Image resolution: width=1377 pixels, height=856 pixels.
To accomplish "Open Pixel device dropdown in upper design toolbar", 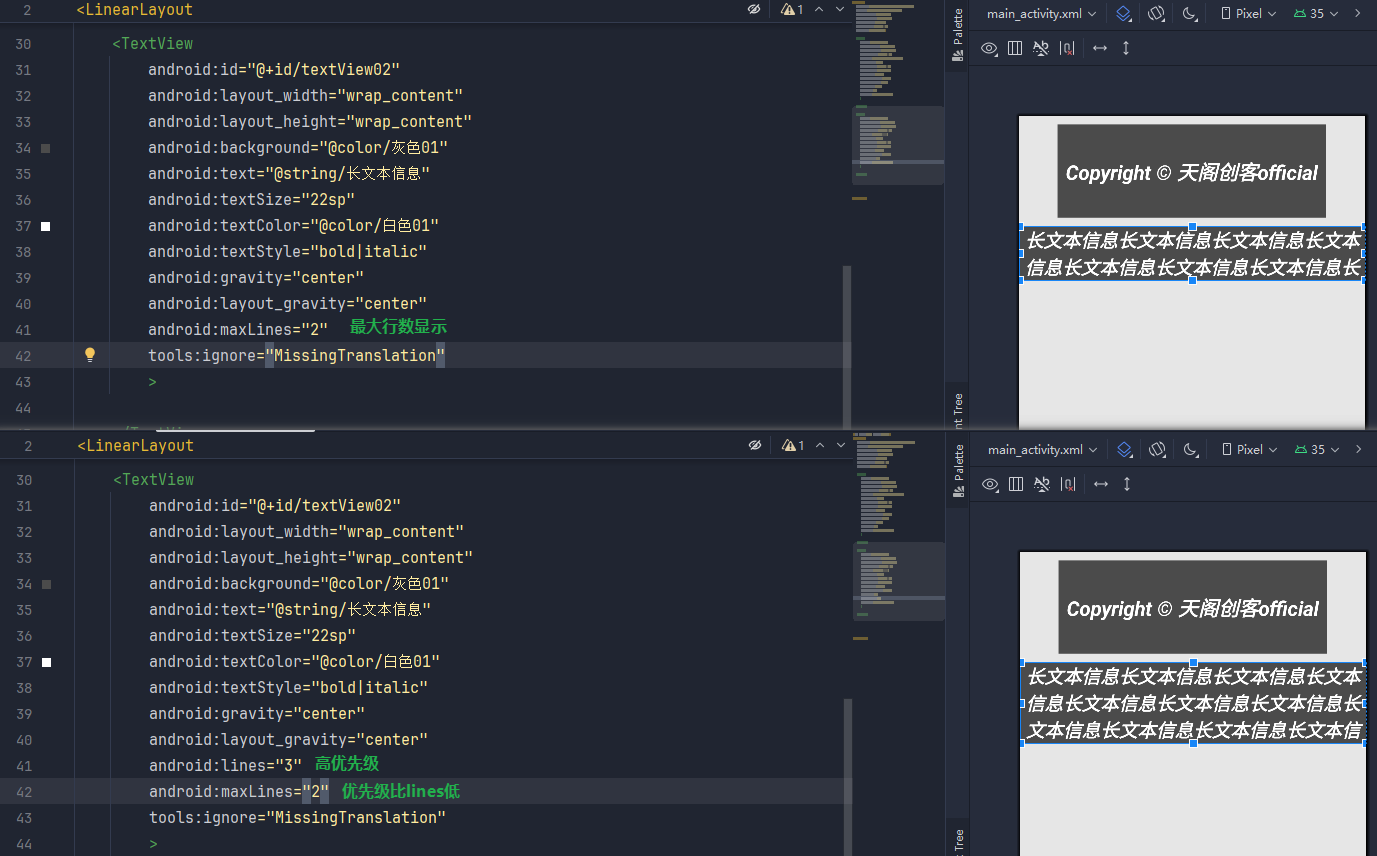I will point(1249,14).
